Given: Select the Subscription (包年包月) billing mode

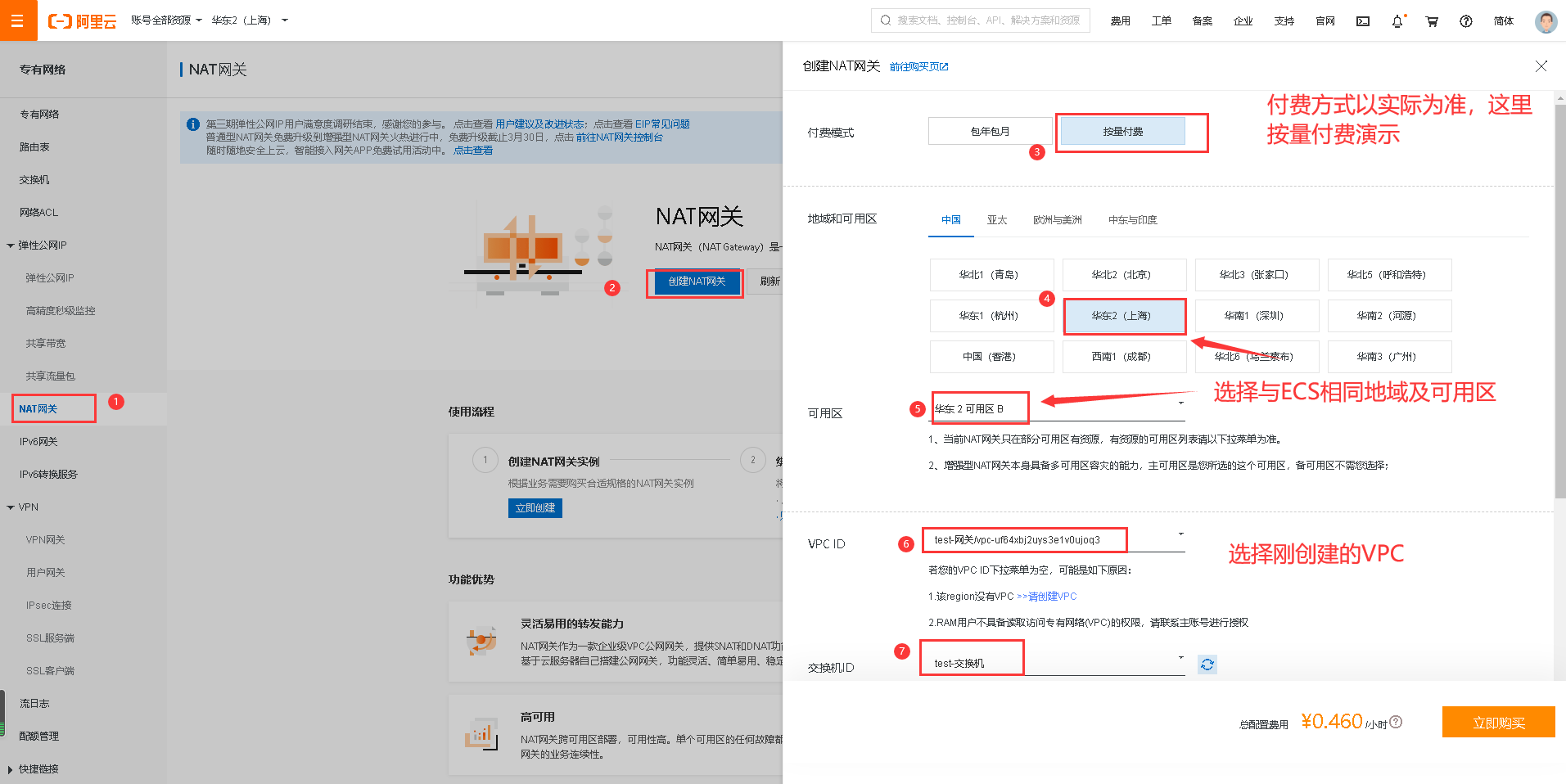Looking at the screenshot, I should (x=990, y=131).
